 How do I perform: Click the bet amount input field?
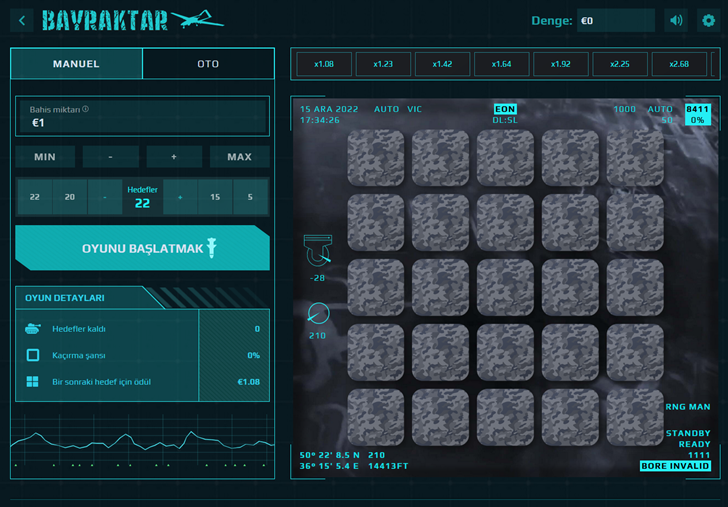142,116
